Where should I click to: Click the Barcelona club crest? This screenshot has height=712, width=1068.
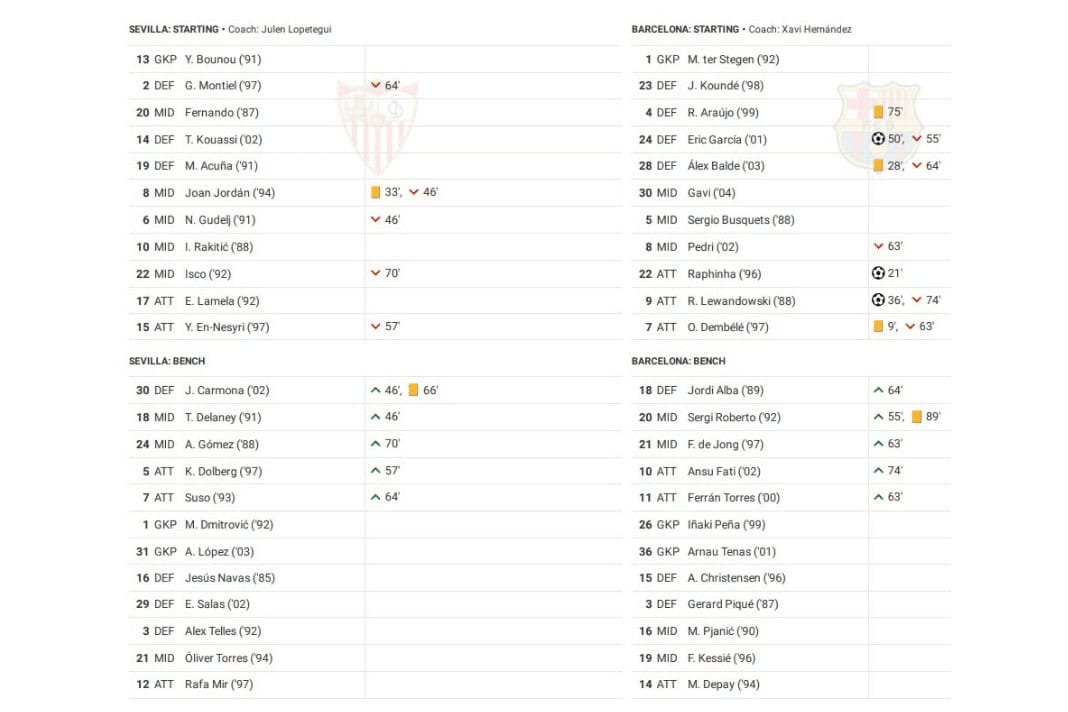[x=863, y=126]
